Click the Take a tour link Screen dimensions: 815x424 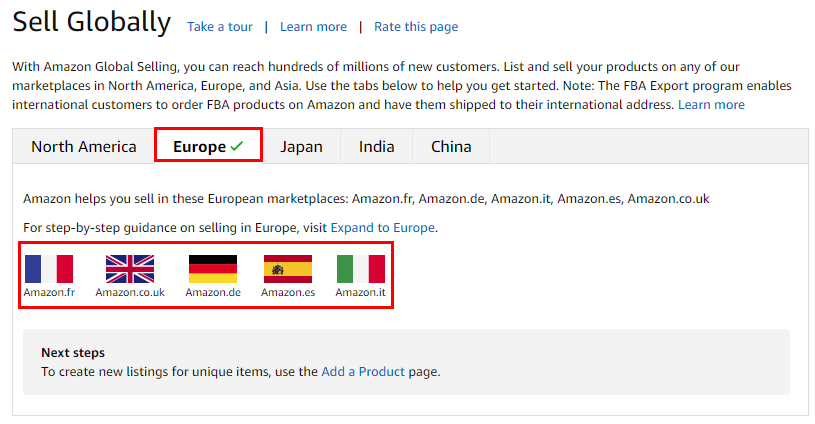(220, 26)
